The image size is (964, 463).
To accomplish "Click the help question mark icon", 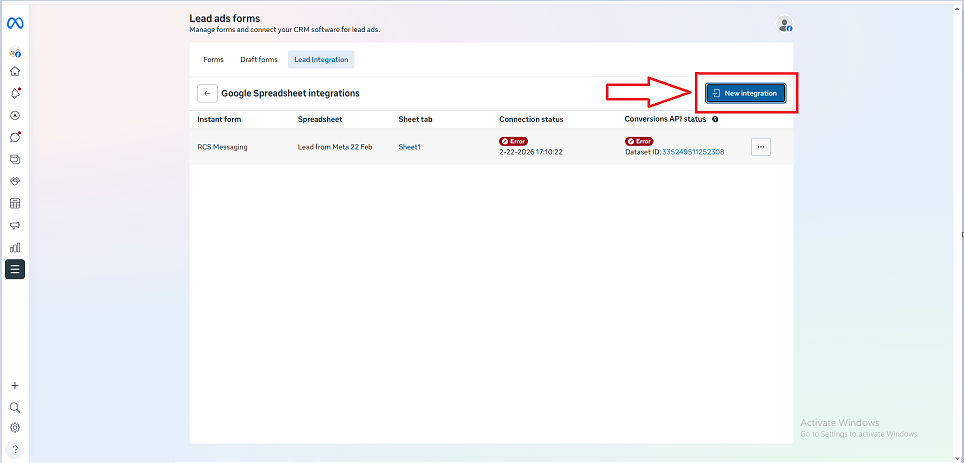I will click(x=15, y=449).
